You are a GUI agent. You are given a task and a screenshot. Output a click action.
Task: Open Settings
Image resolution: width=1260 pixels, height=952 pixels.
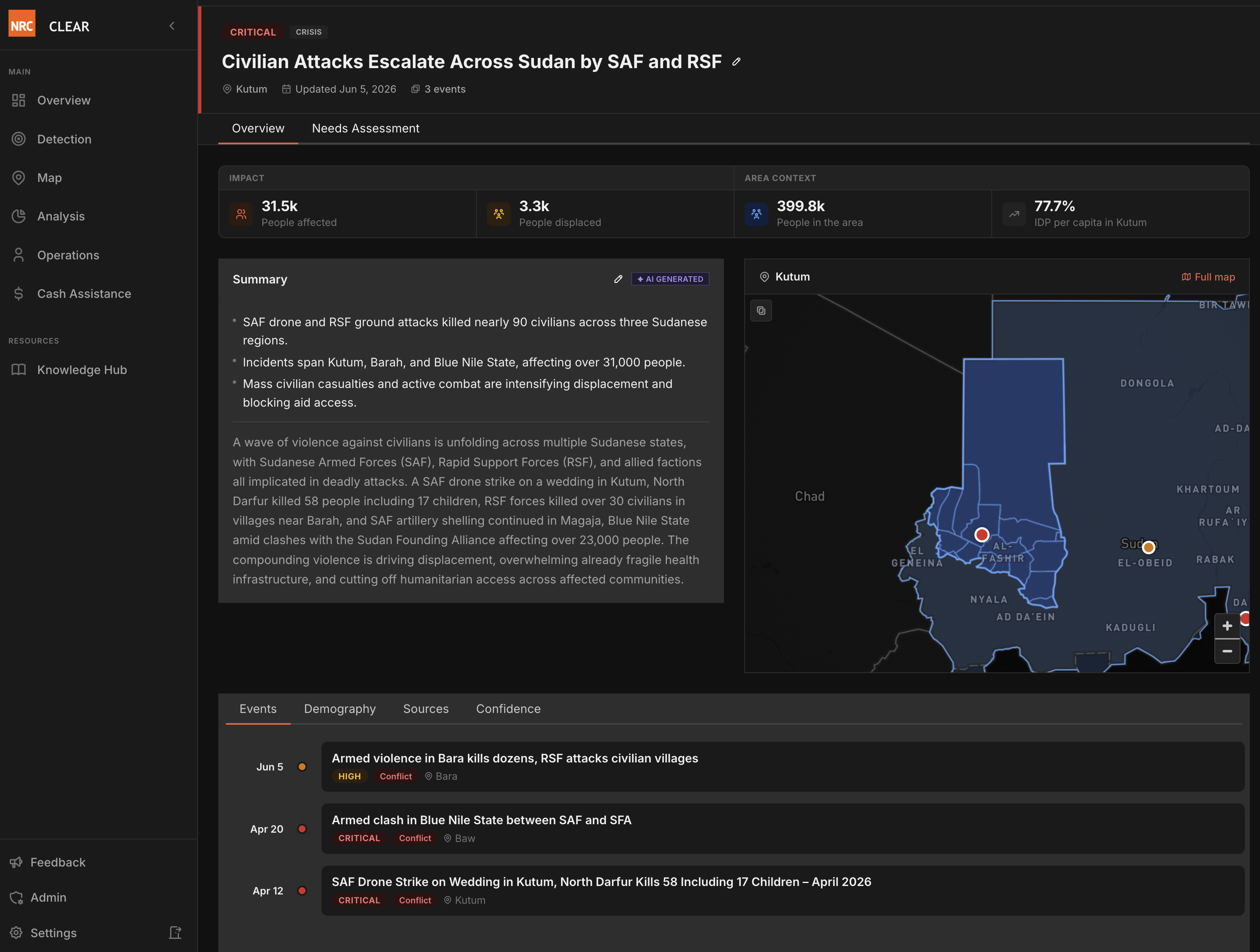pyautogui.click(x=53, y=933)
